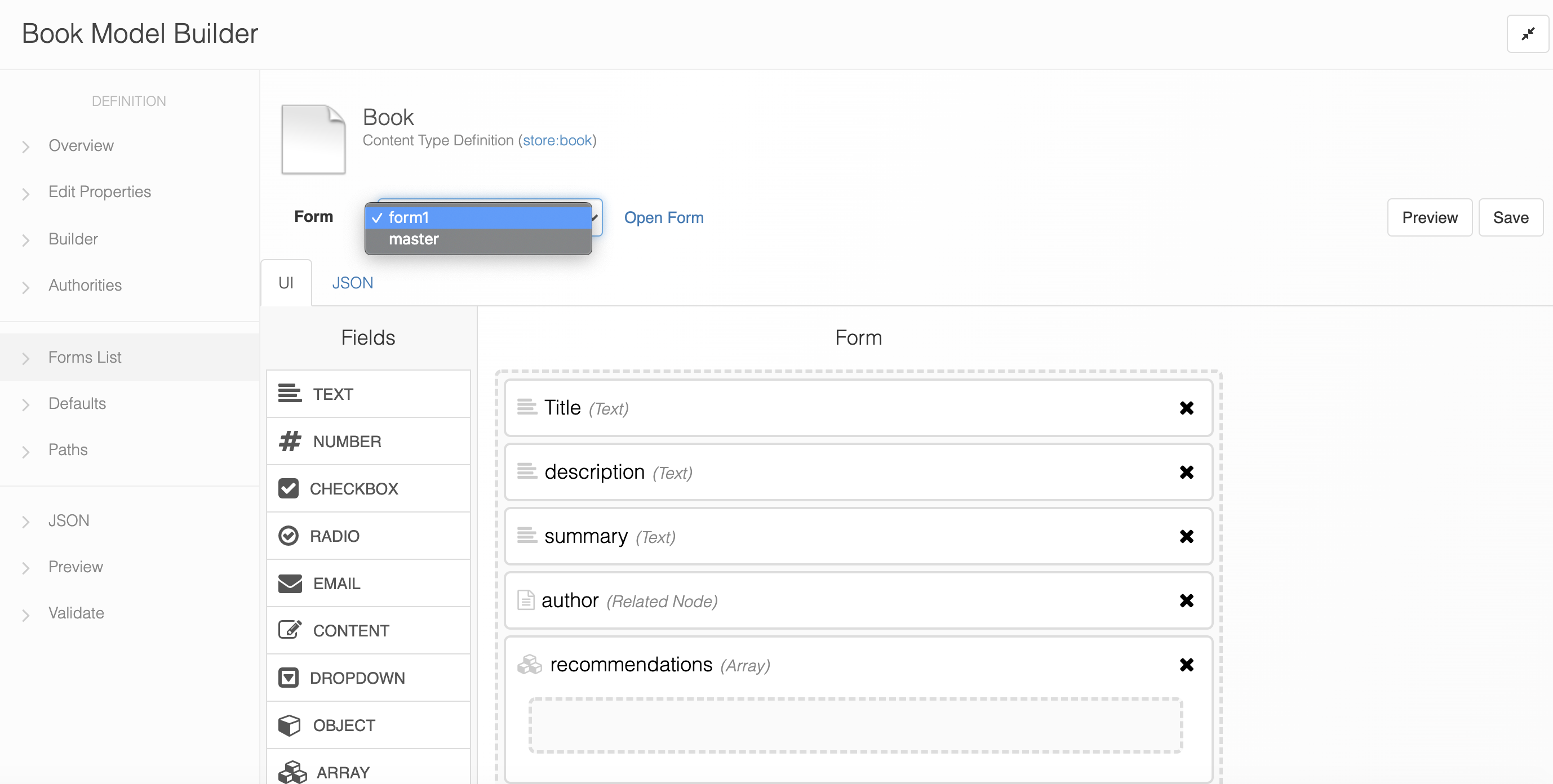
Task: Remove the recommendations Array field
Action: tap(1187, 664)
